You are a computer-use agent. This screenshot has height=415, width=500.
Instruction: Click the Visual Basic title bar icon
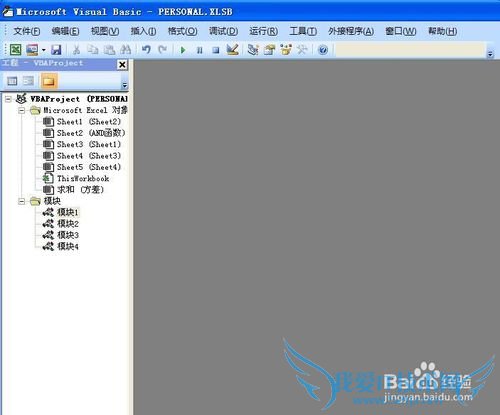point(7,11)
